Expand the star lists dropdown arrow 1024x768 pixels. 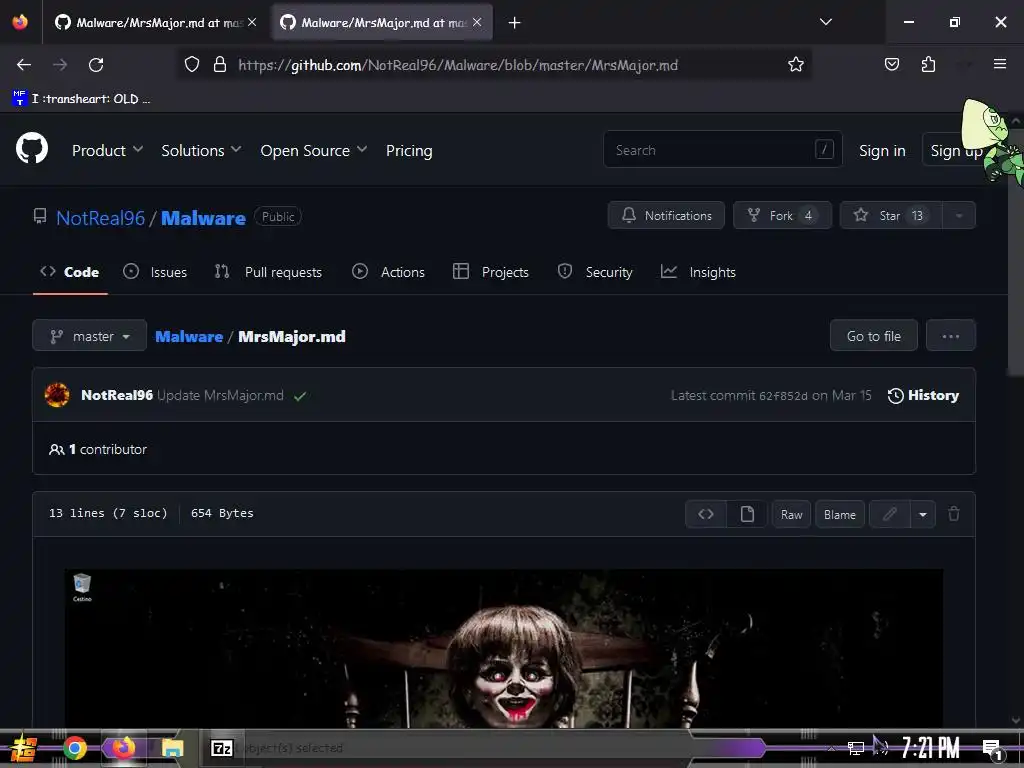click(959, 215)
